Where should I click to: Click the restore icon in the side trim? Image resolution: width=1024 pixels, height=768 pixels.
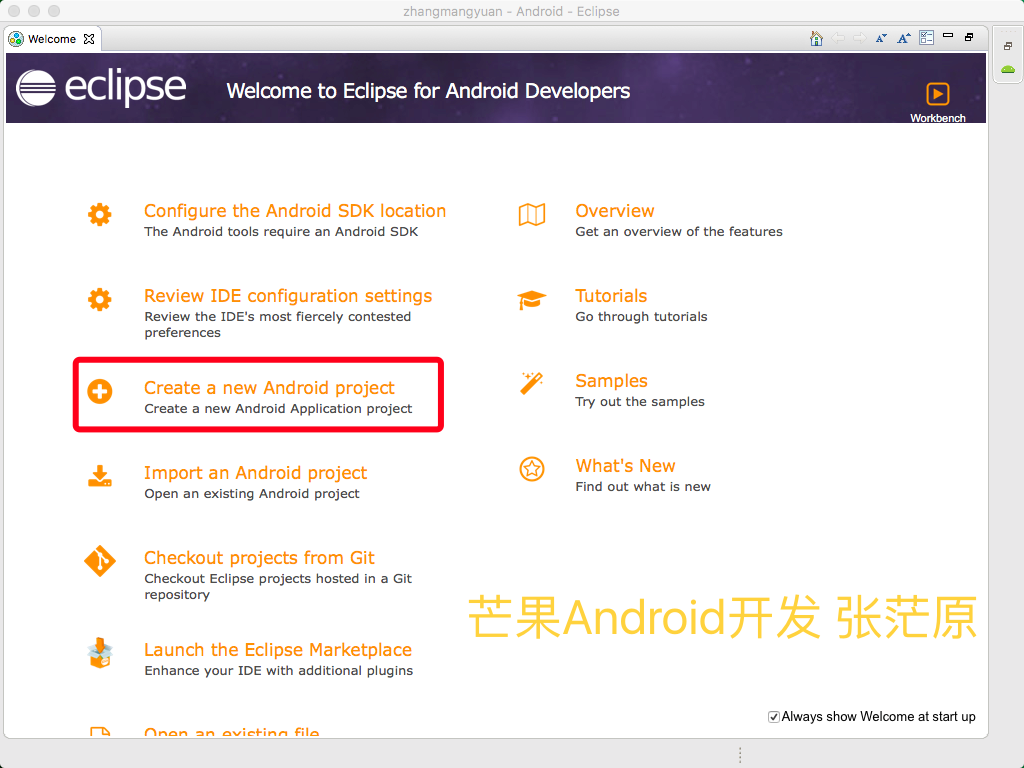[x=1008, y=46]
